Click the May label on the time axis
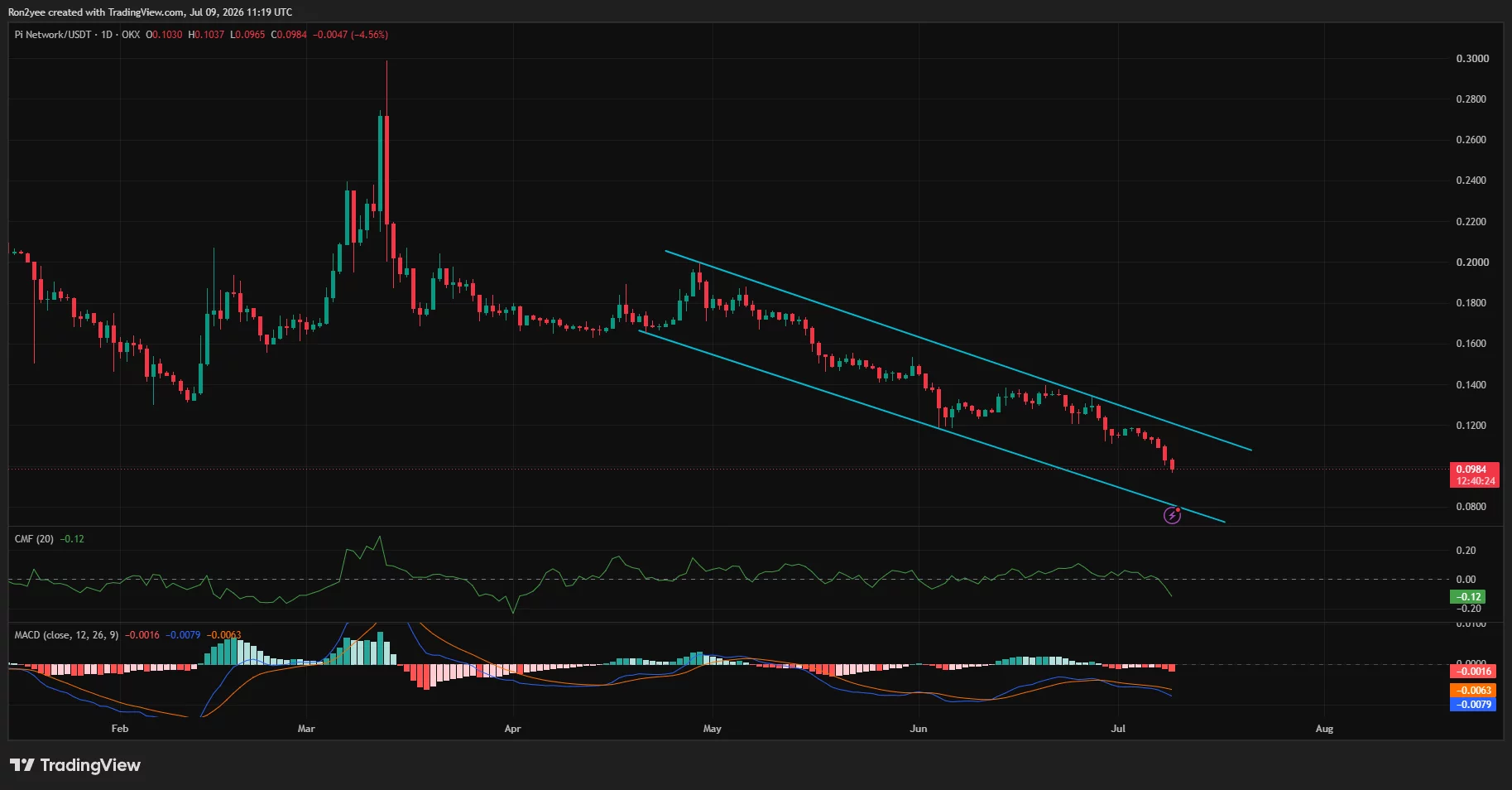 (712, 729)
